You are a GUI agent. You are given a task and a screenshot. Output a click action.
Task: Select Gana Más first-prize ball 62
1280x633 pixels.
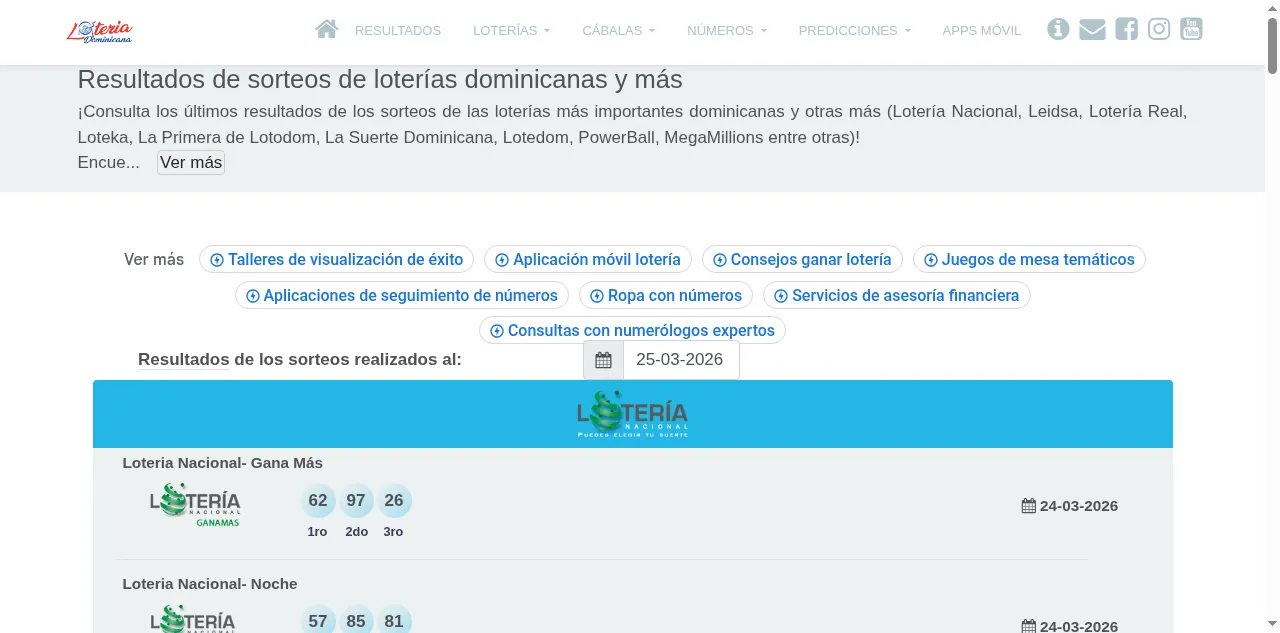(x=318, y=501)
